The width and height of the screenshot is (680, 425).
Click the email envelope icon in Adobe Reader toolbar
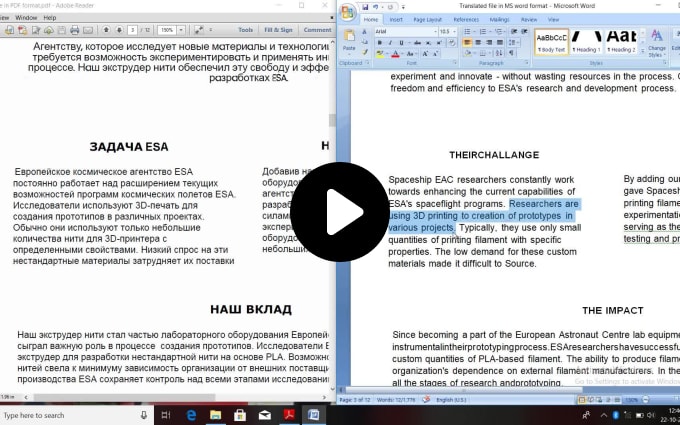click(x=88, y=30)
